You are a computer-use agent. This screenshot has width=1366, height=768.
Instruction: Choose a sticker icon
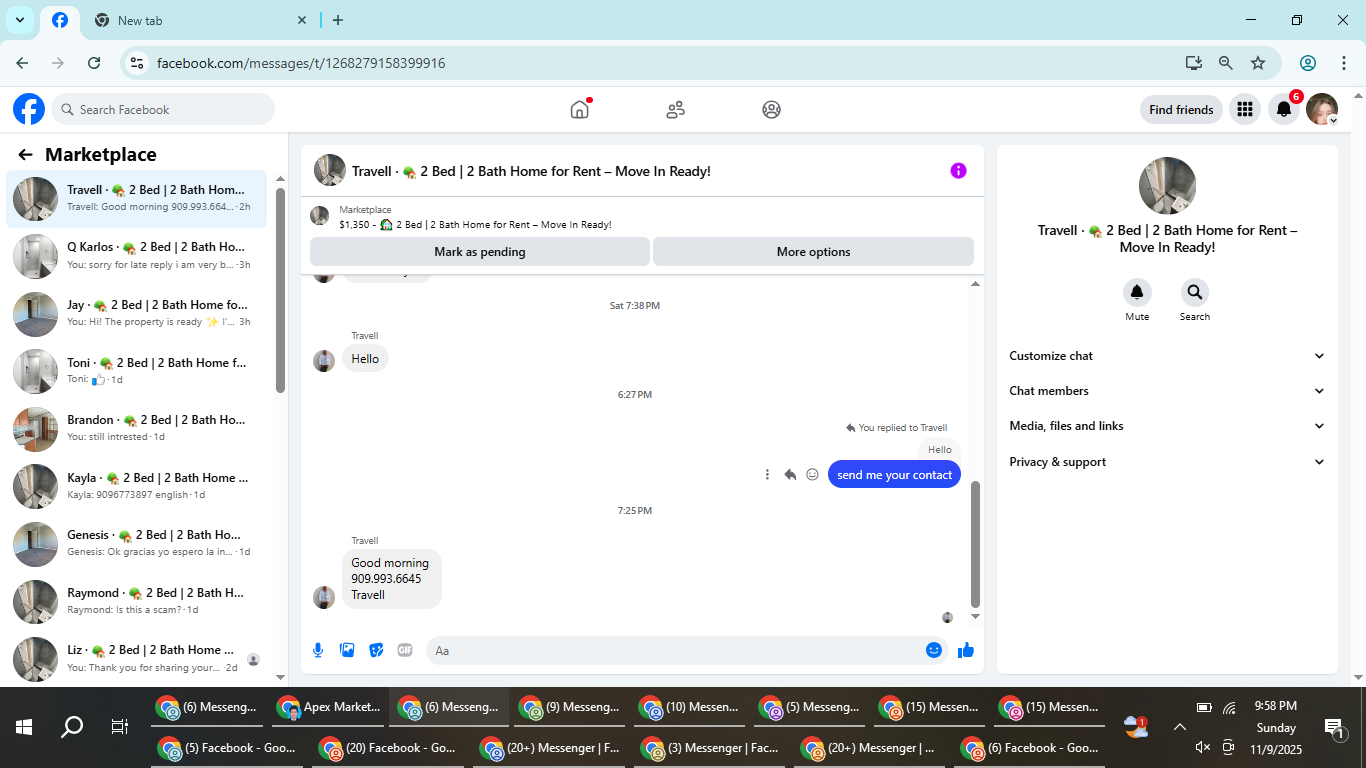pyautogui.click(x=376, y=650)
